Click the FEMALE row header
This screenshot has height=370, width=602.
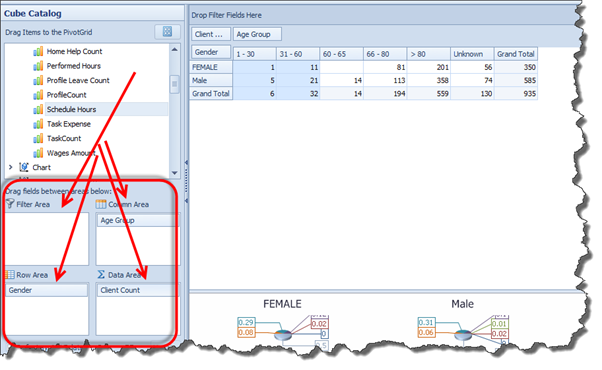(x=211, y=67)
